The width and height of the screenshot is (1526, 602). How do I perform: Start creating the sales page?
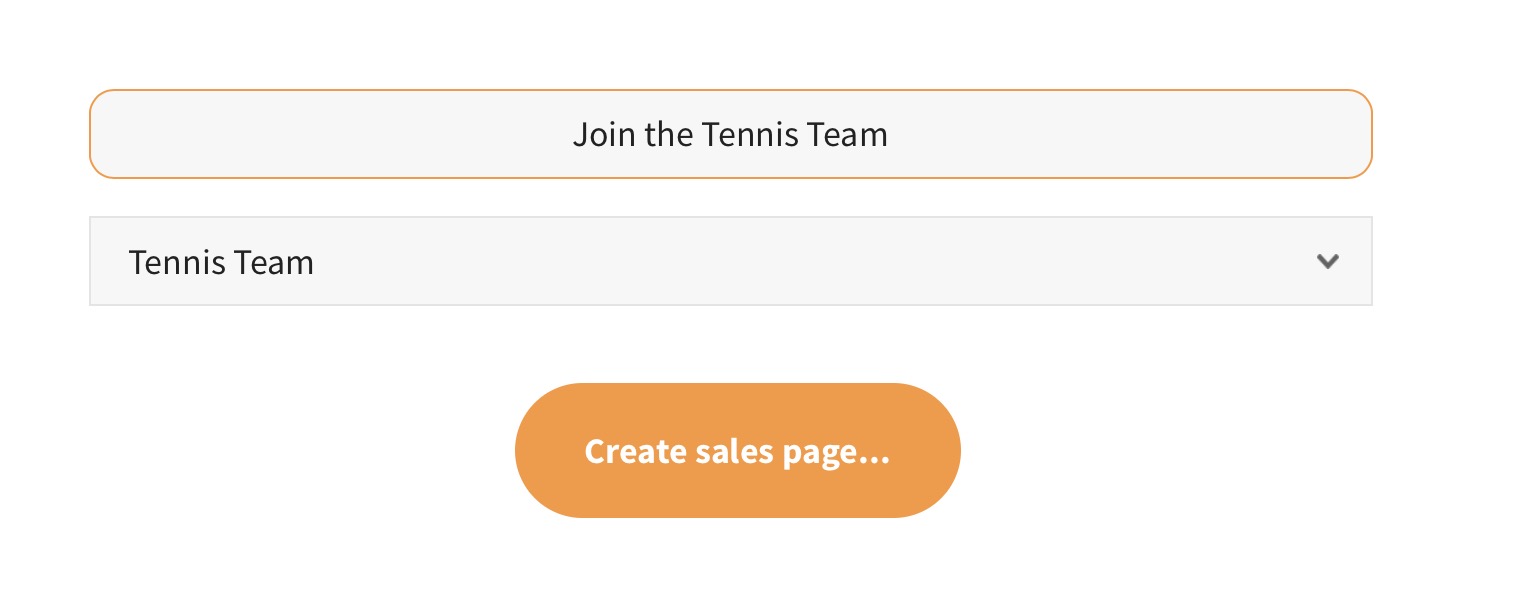point(737,451)
